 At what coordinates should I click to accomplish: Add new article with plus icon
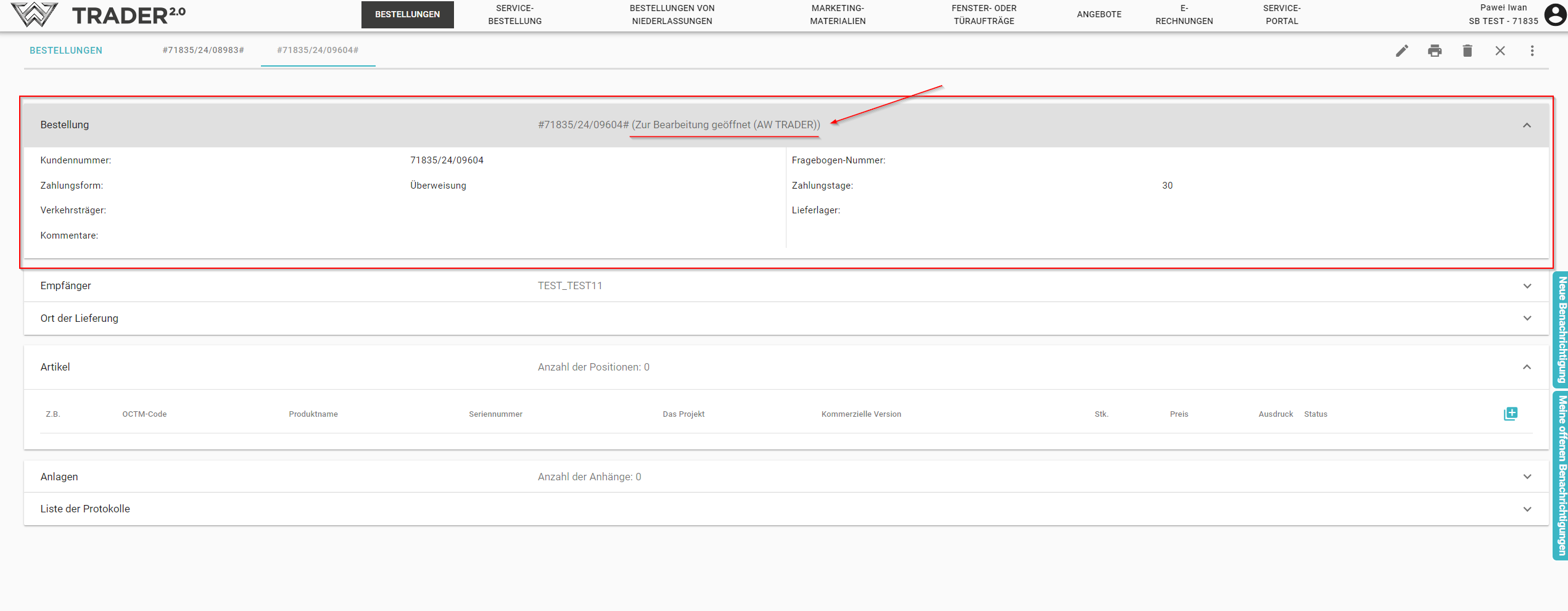click(1510, 414)
